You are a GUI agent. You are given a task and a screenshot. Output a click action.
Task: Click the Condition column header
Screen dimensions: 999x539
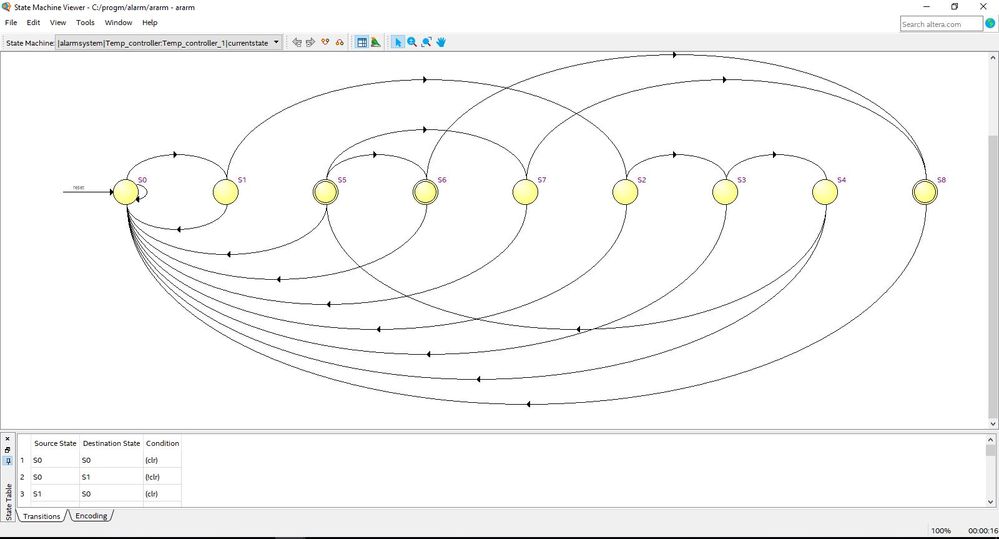click(162, 443)
